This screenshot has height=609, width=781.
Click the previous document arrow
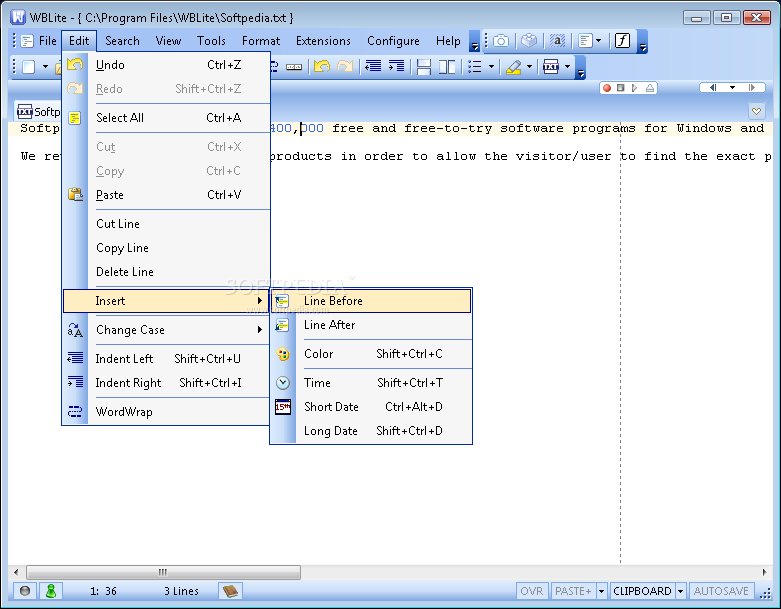[713, 88]
